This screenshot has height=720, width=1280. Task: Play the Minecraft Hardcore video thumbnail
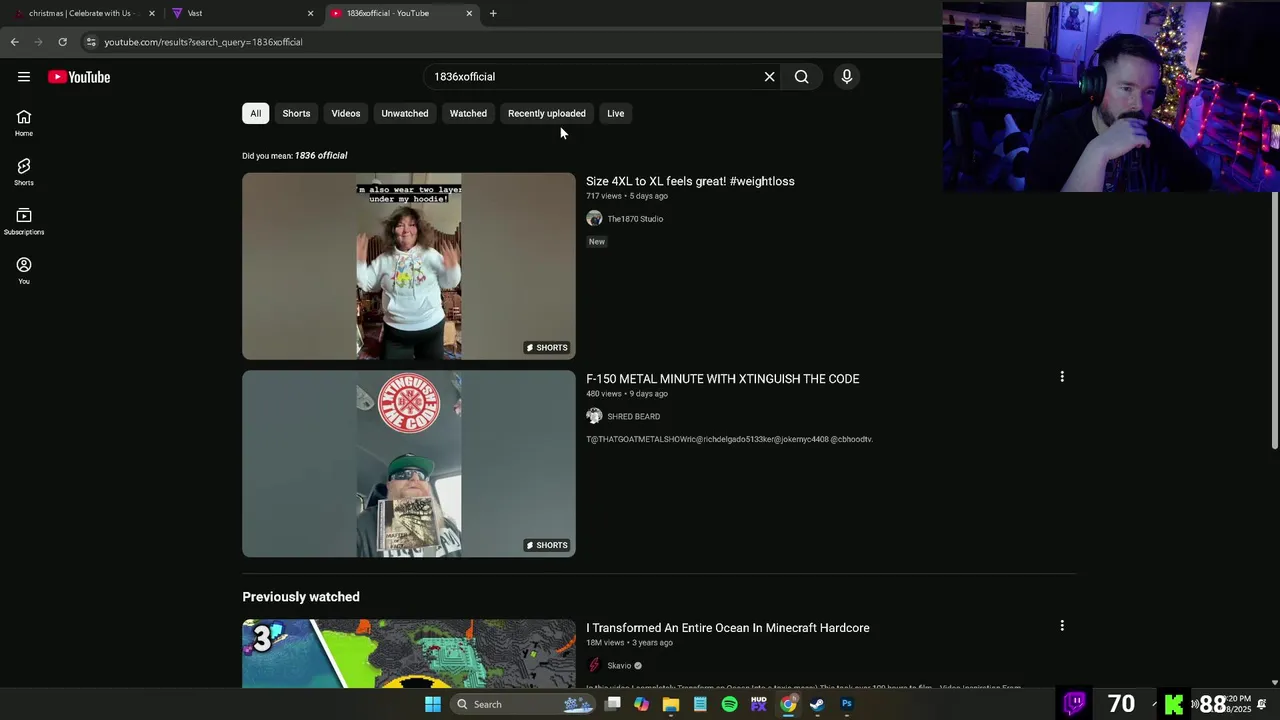pyautogui.click(x=409, y=654)
